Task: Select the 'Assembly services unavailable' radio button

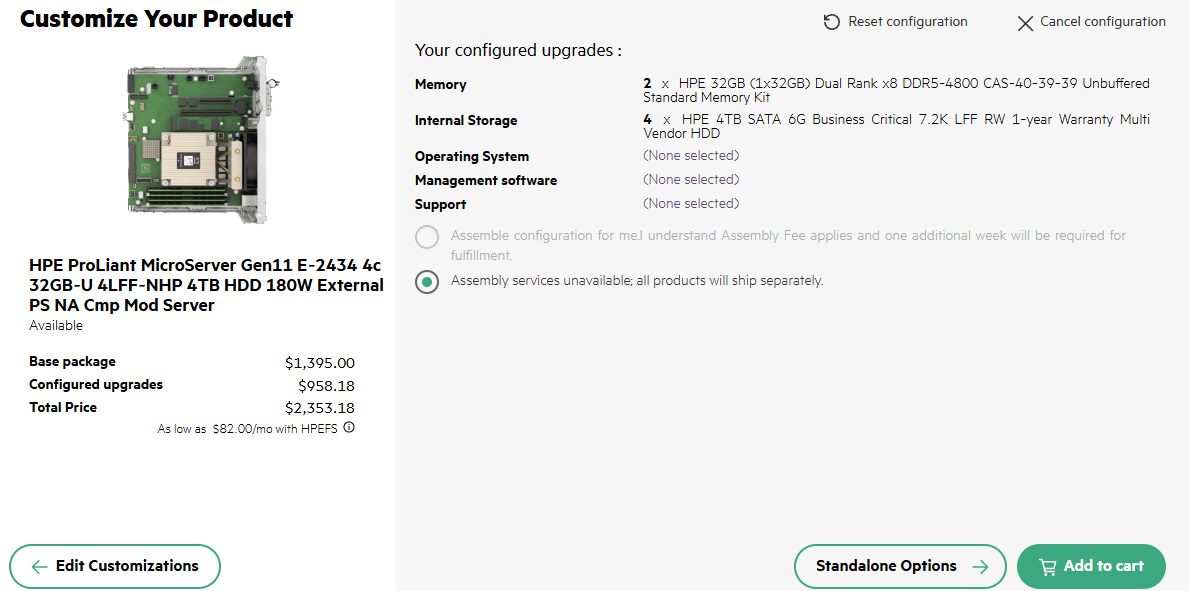Action: pos(427,281)
